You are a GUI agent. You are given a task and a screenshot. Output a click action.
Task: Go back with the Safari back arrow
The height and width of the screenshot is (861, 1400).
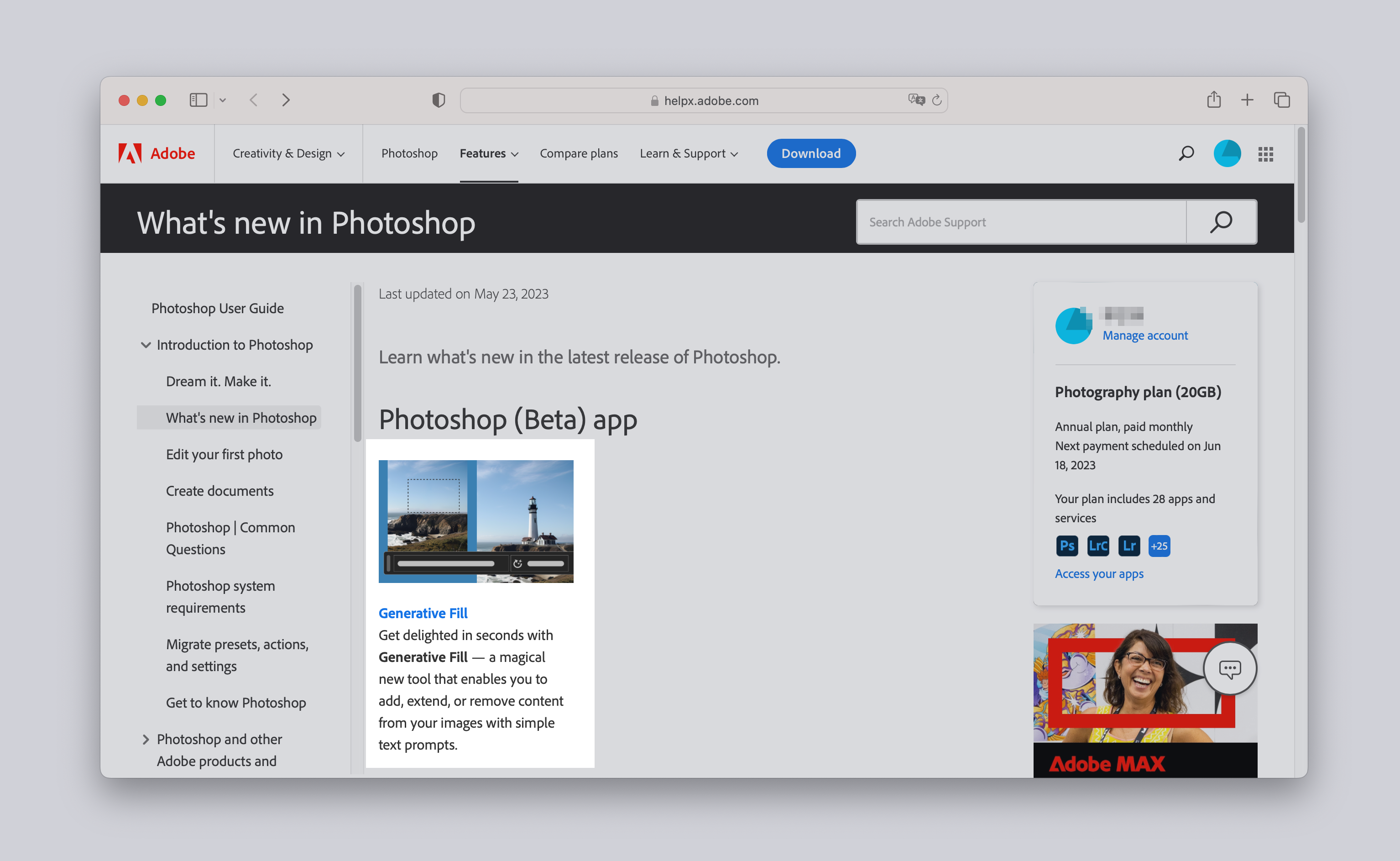click(254, 100)
